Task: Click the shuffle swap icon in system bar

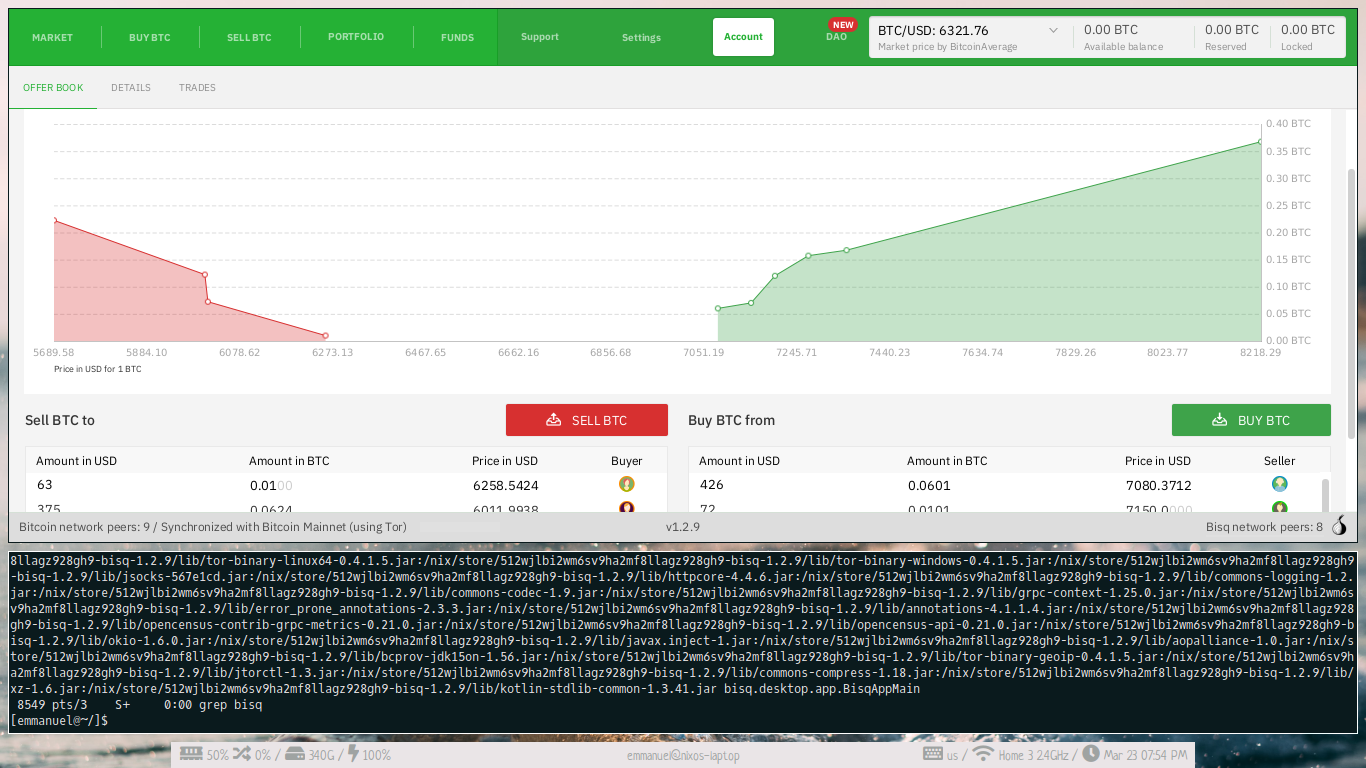Action: (241, 754)
